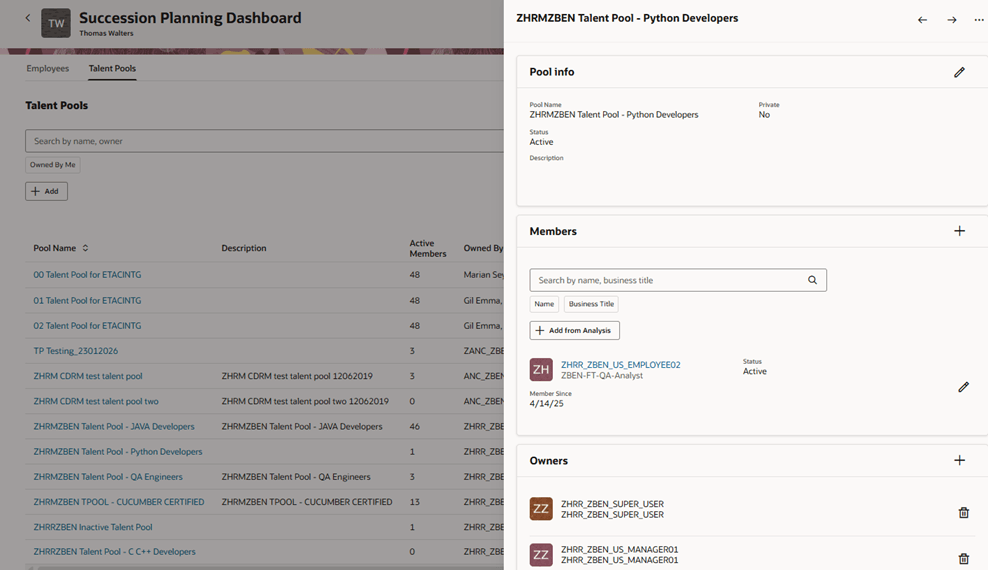Click CUCUMBER CERTIFIED active members count 13

415,502
